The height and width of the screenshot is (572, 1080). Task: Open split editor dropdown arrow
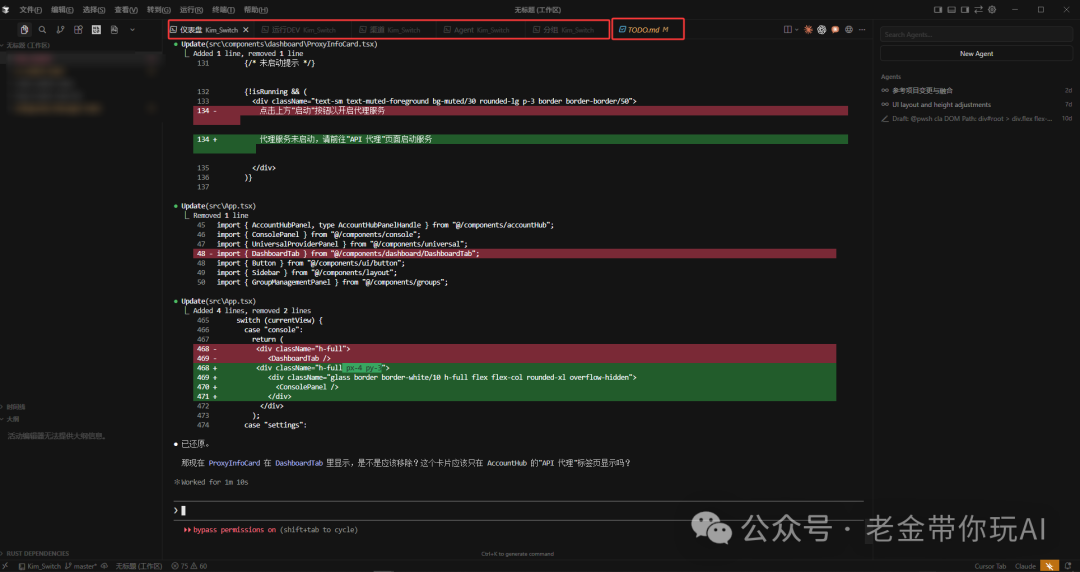tap(797, 30)
